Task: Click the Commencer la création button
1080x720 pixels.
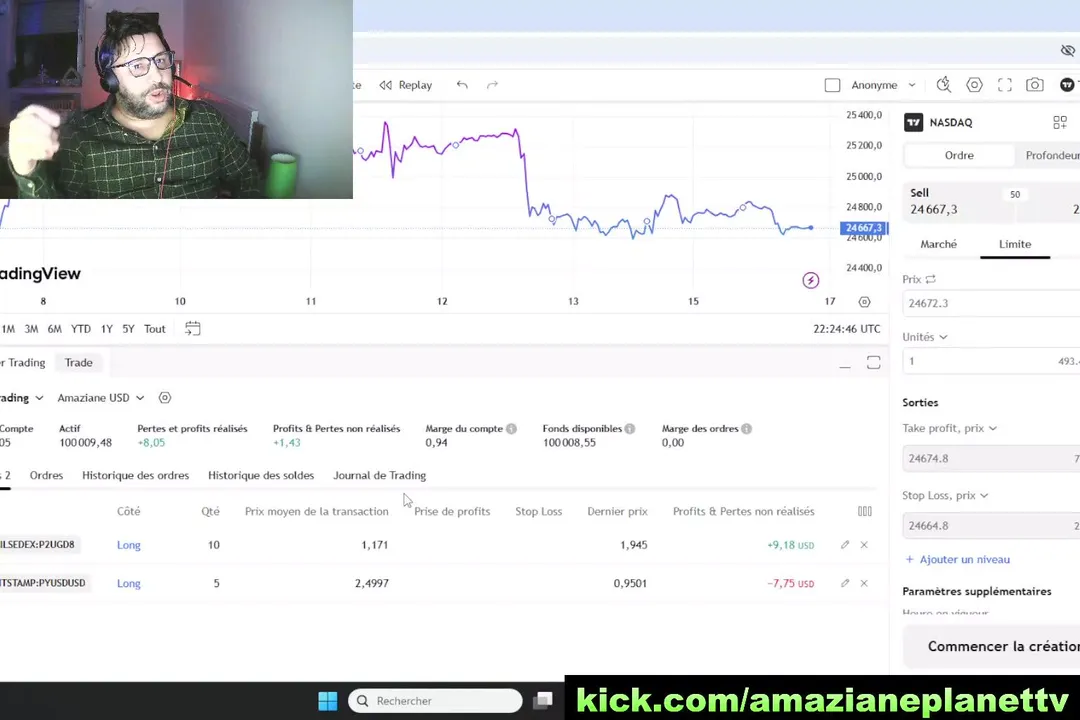Action: click(x=992, y=646)
